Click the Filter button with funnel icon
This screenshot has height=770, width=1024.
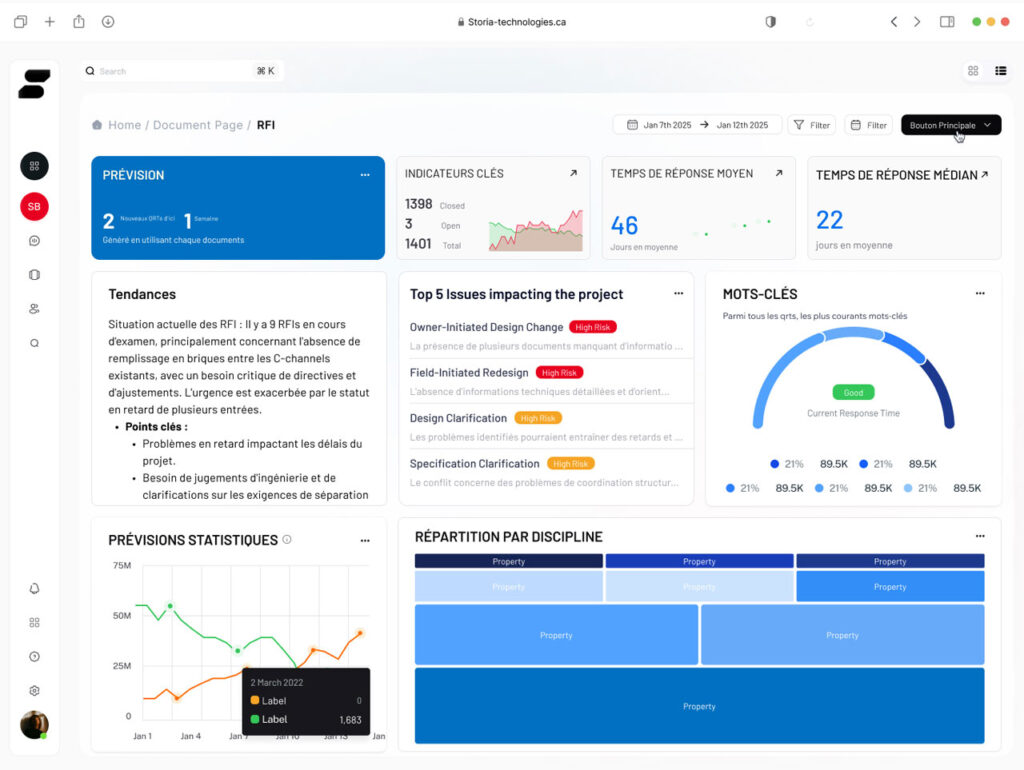coord(812,125)
